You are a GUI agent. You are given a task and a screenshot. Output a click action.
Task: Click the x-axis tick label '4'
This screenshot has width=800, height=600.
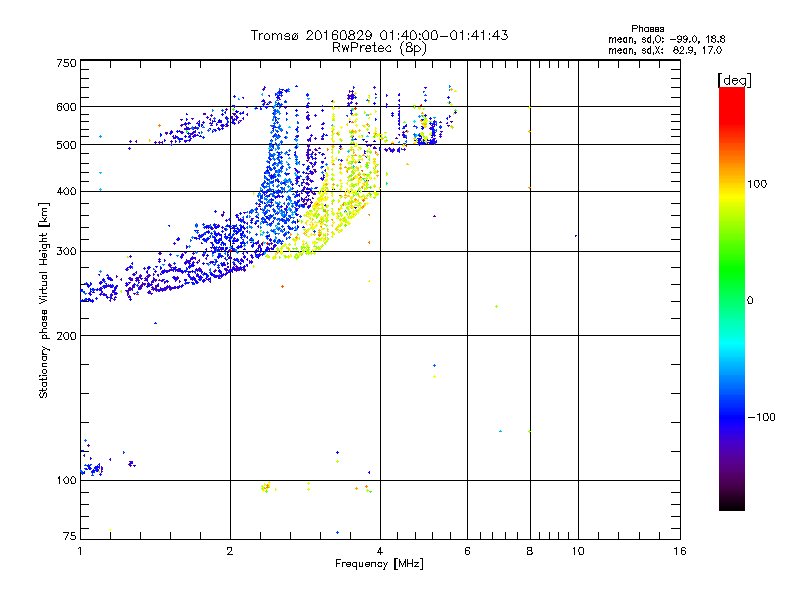380,551
